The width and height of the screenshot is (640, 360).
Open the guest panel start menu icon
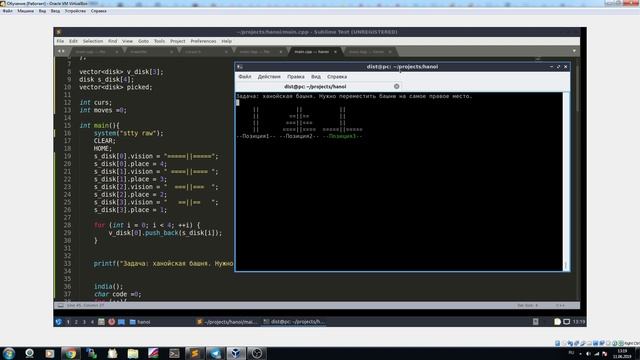click(59, 322)
